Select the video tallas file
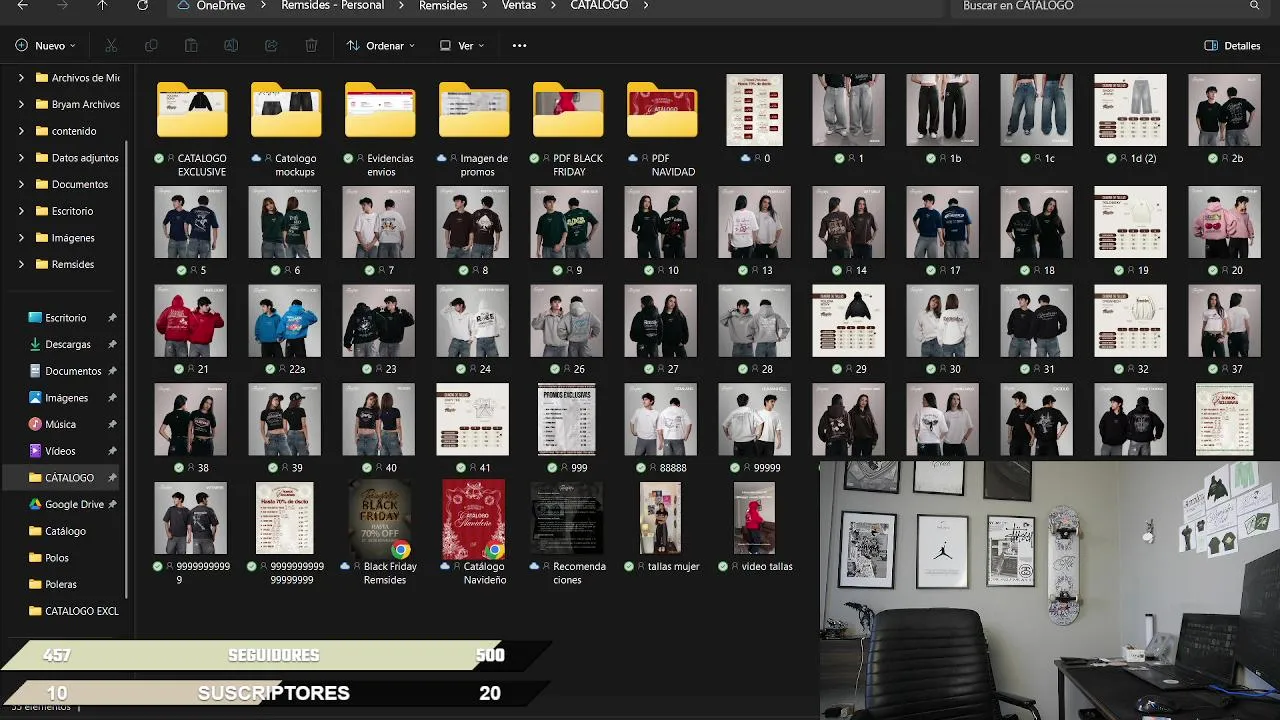Image resolution: width=1280 pixels, height=720 pixels. pyautogui.click(x=755, y=518)
